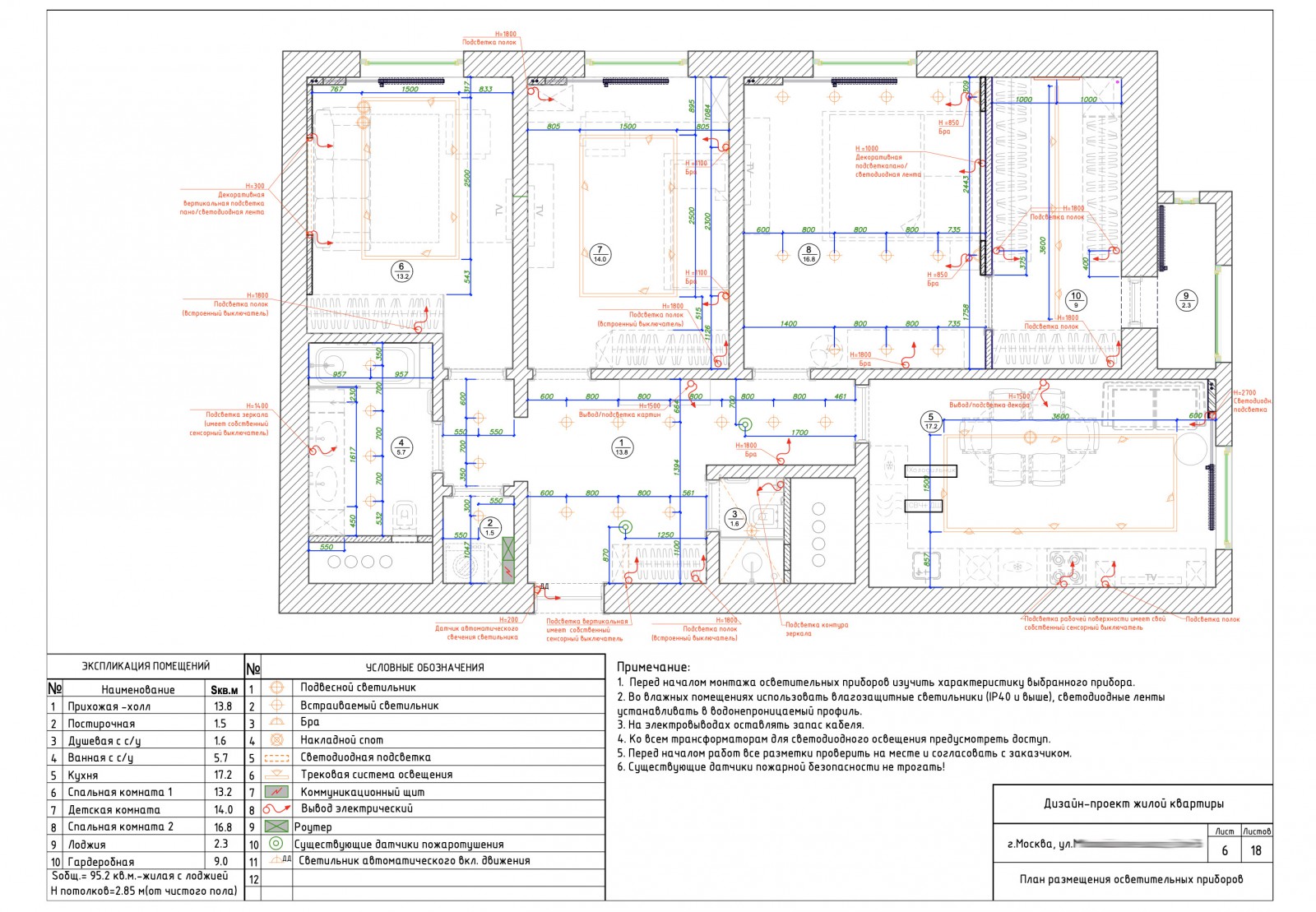
Task: Click the green fire sensor near the 1700 dimension
Action: click(744, 424)
